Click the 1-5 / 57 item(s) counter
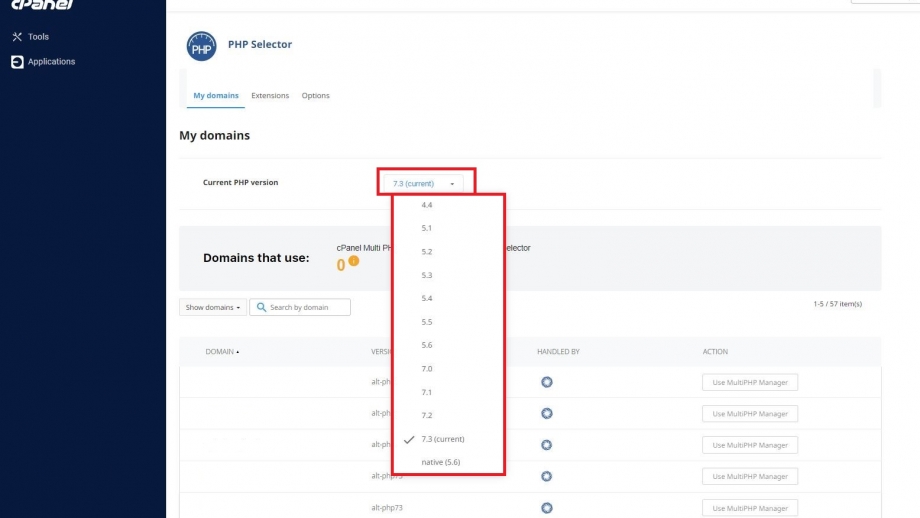The width and height of the screenshot is (920, 518). click(837, 304)
